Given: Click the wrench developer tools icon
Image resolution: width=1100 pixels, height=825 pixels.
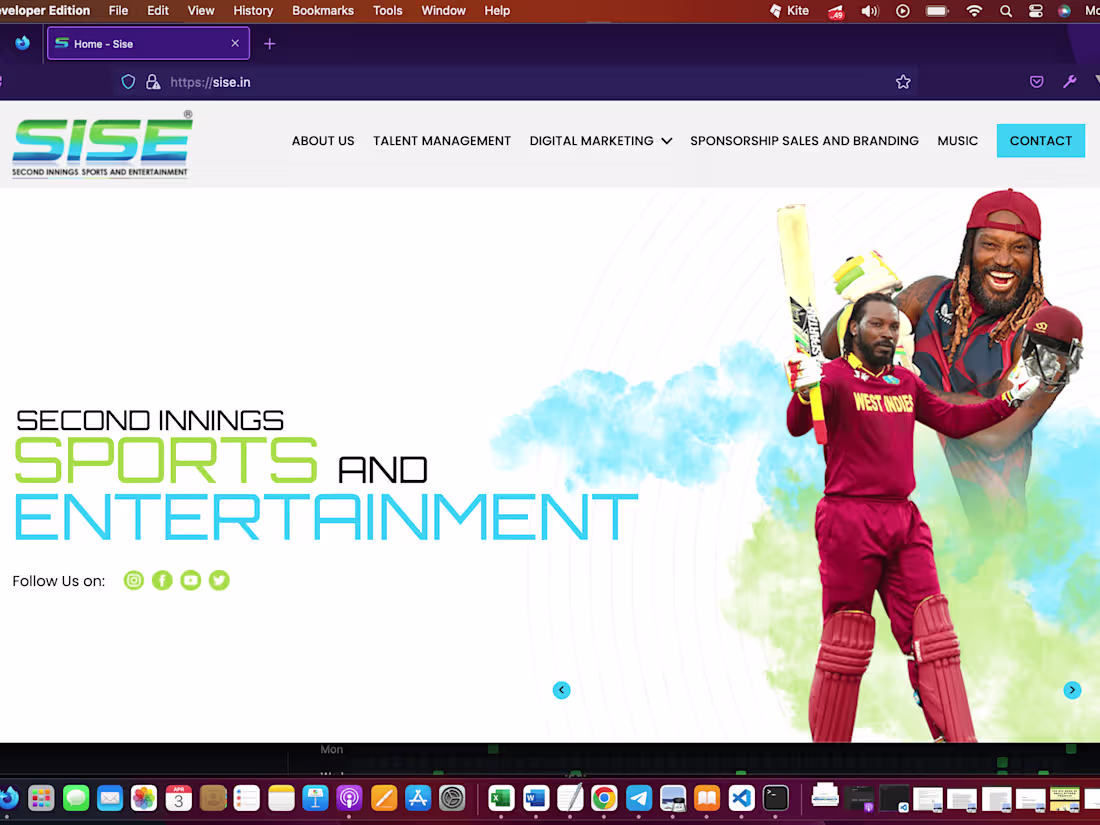Looking at the screenshot, I should (x=1070, y=81).
